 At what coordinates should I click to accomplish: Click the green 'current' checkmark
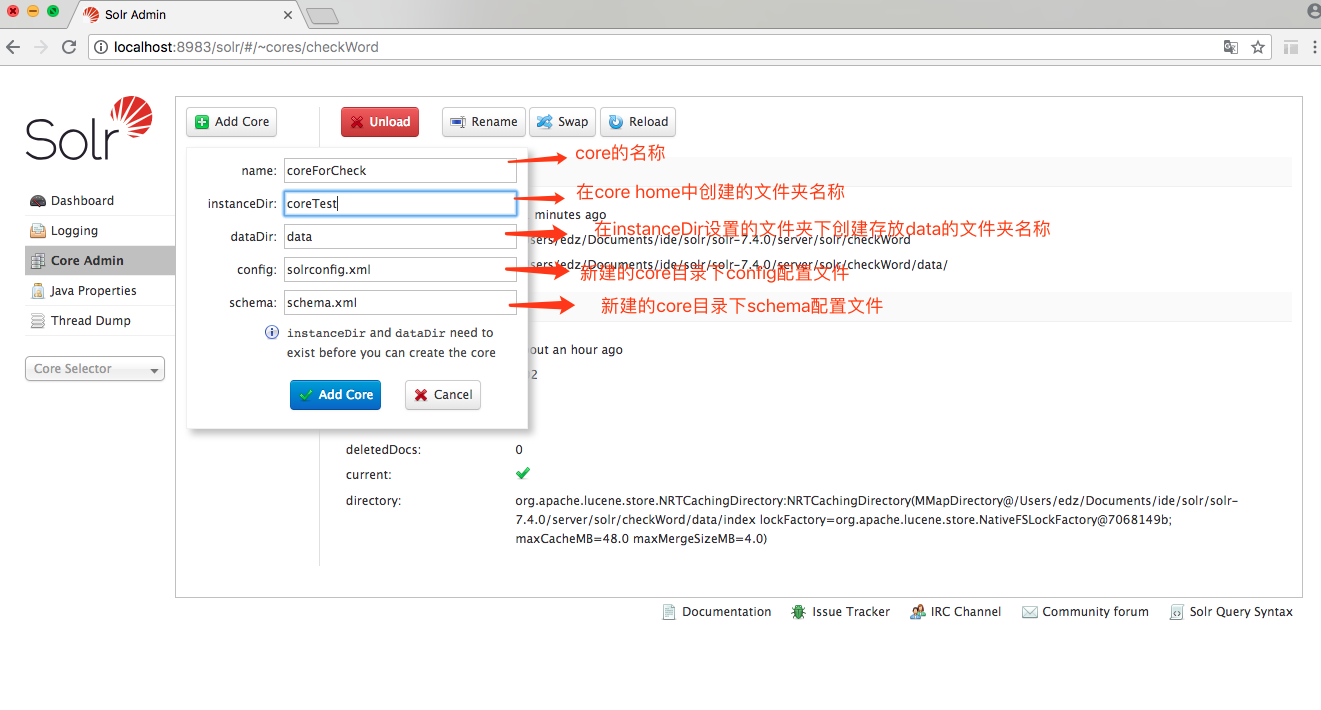coord(522,473)
